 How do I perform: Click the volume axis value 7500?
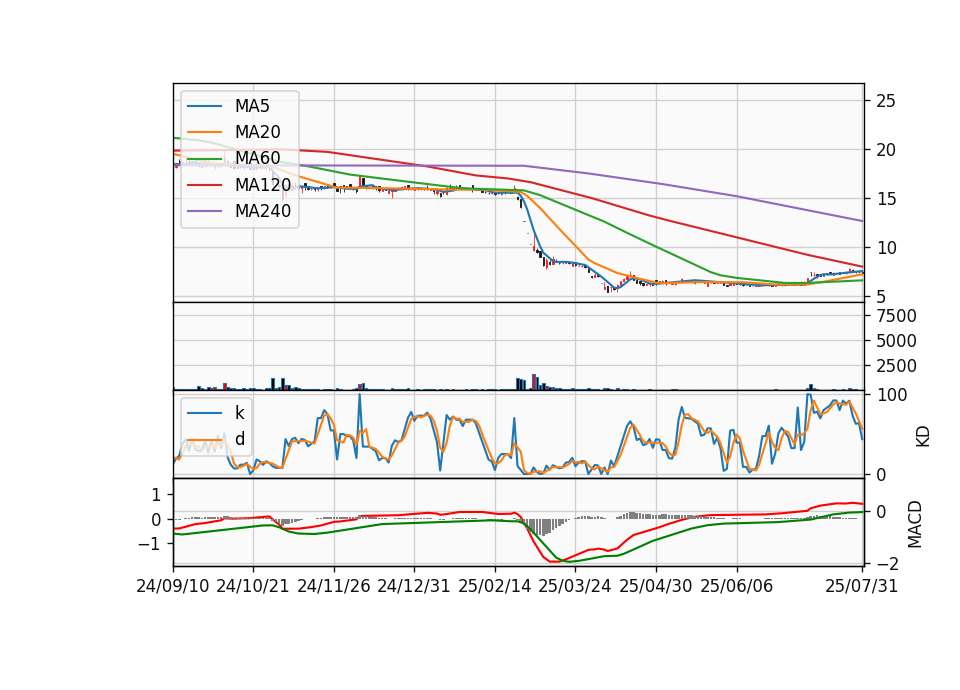(x=896, y=316)
